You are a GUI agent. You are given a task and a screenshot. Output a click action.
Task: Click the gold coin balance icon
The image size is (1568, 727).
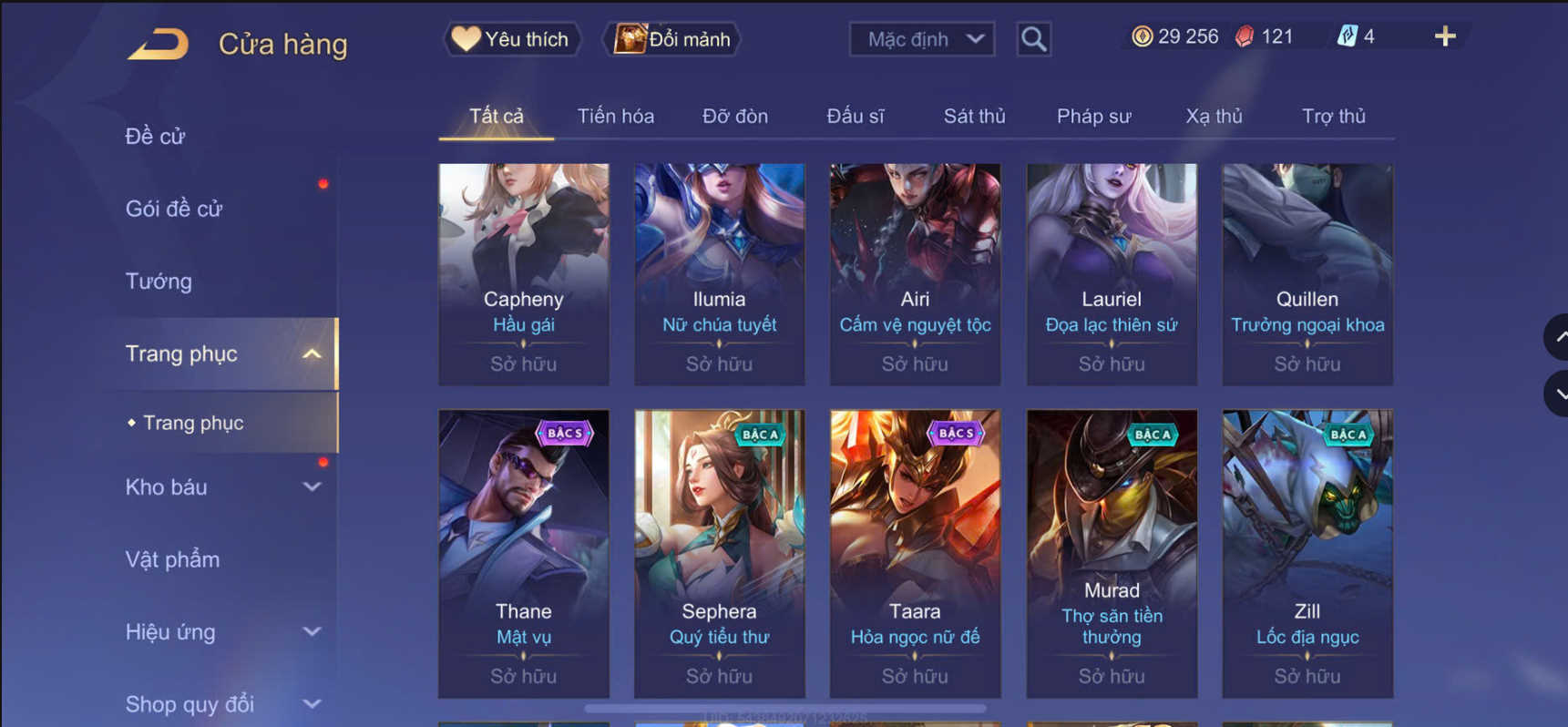1142,36
